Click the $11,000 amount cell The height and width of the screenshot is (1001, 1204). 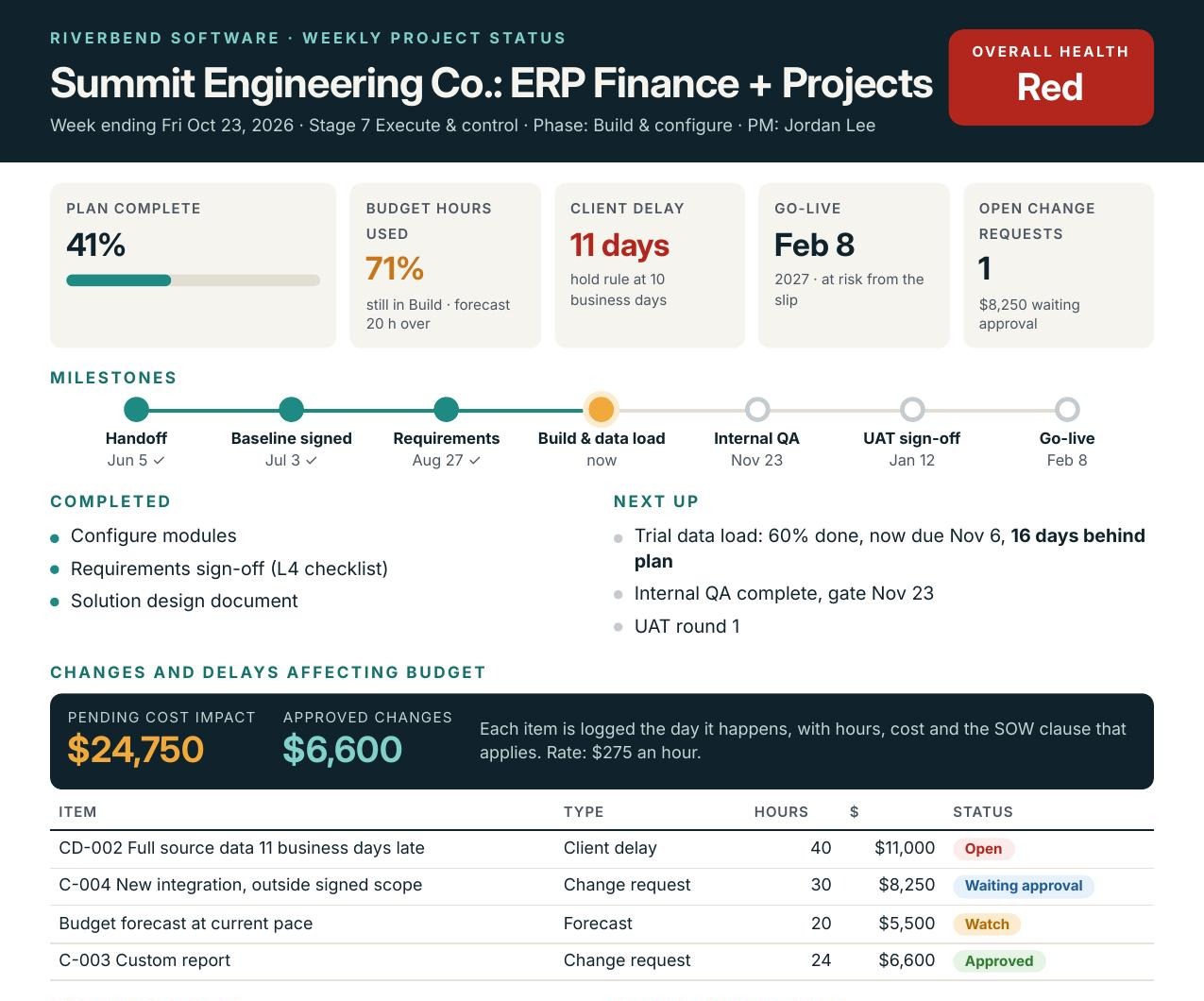point(905,848)
